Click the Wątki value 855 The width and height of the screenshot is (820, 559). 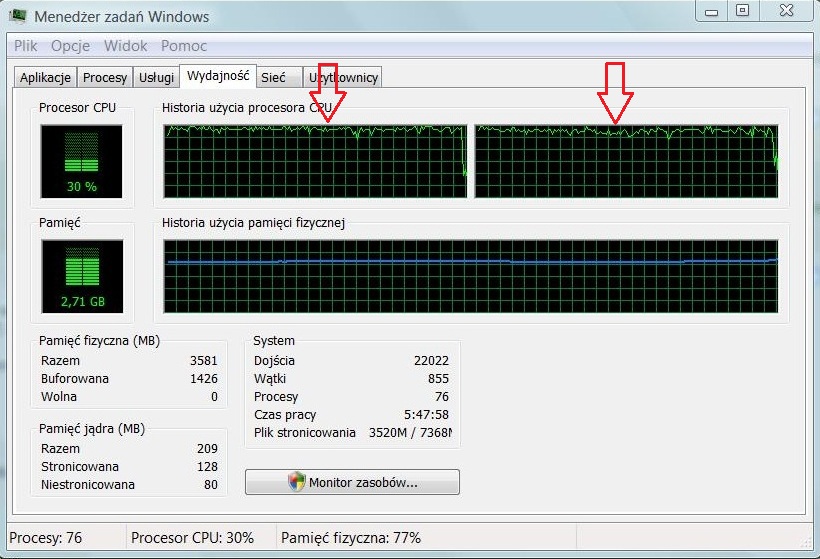(x=438, y=379)
